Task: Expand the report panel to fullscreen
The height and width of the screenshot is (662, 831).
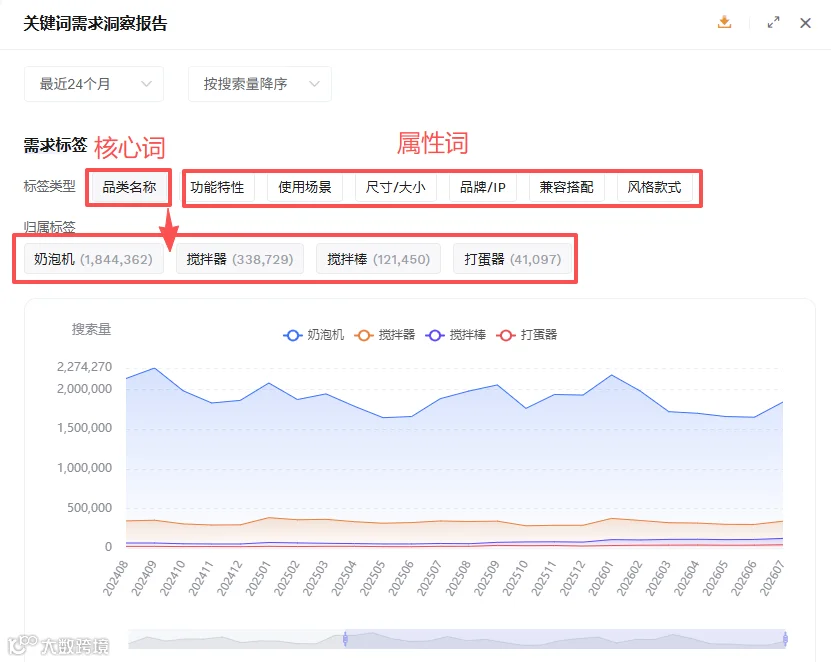Action: [773, 23]
